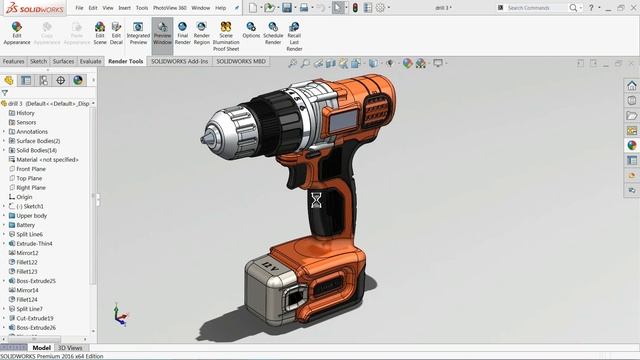Switch to the Sketch tab

38,61
